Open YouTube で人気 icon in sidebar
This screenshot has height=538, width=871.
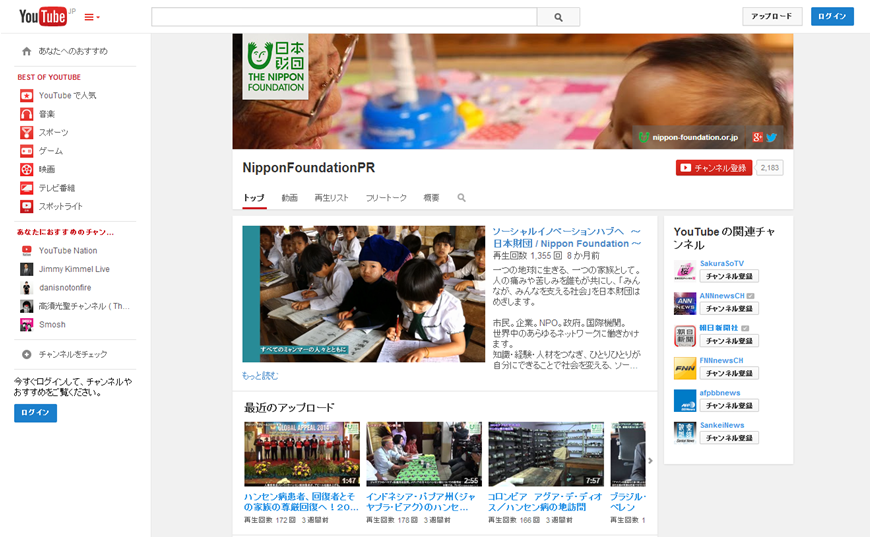(27, 95)
